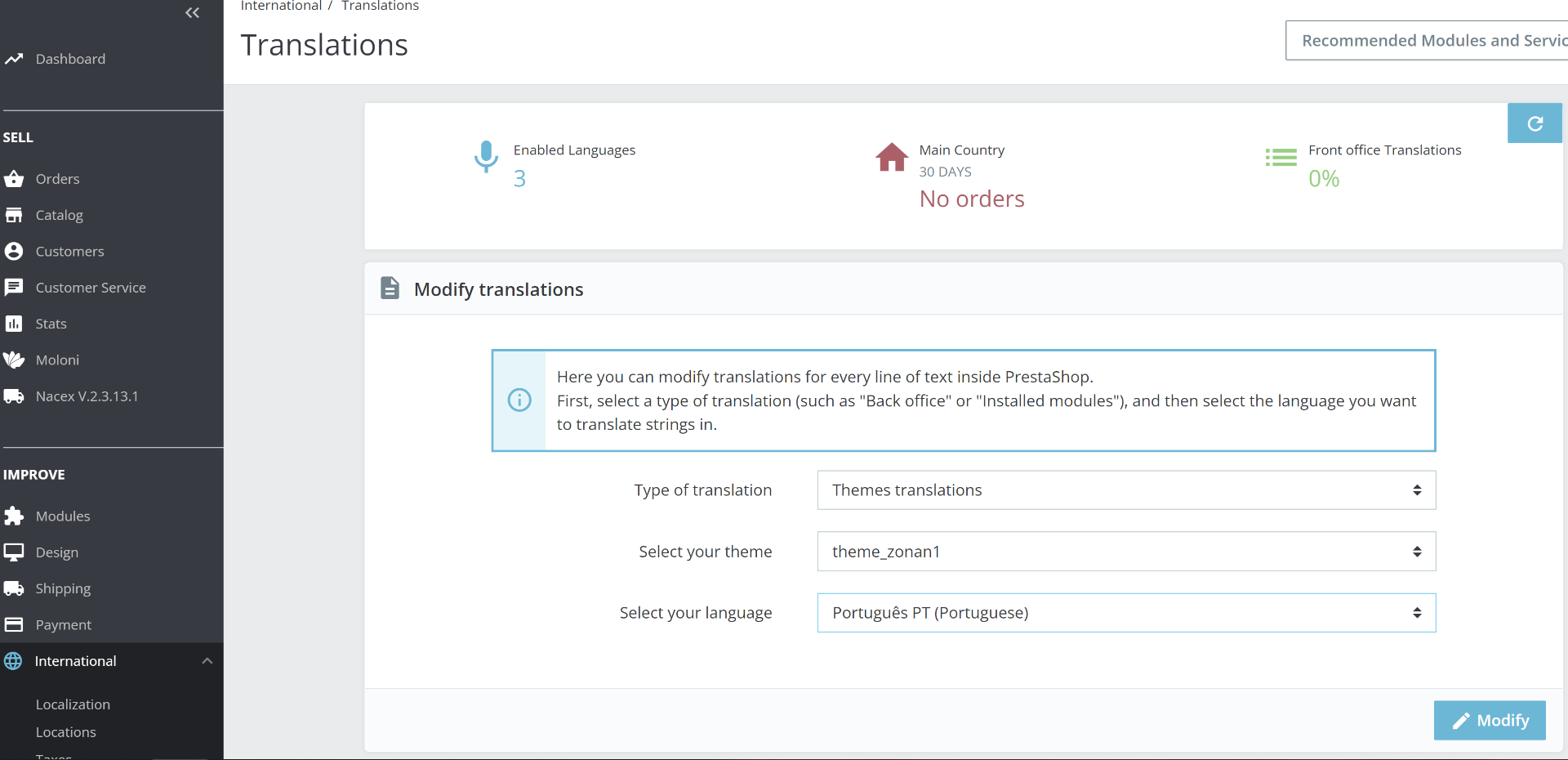Go to Customers section
The width and height of the screenshot is (1568, 760).
[69, 251]
